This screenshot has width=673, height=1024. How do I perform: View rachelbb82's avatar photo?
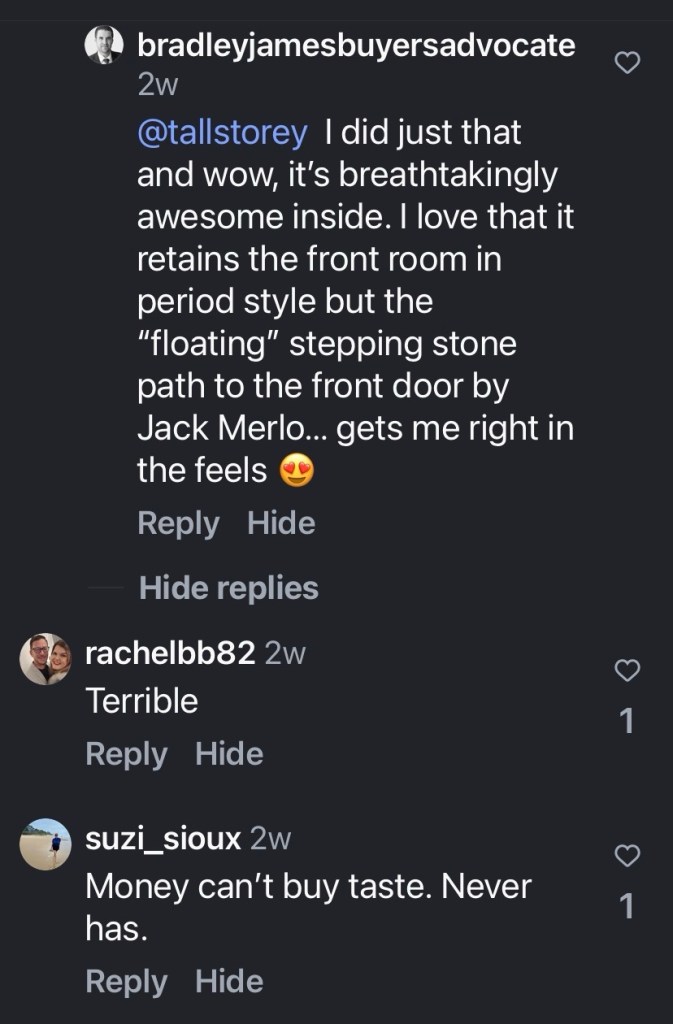[46, 659]
